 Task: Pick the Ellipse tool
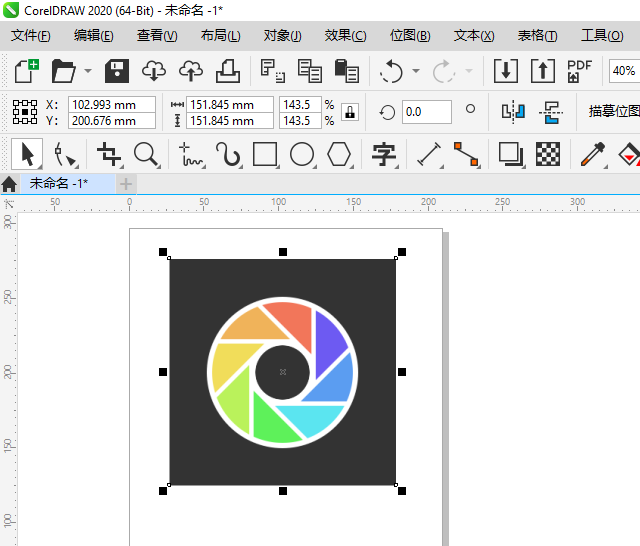click(302, 154)
